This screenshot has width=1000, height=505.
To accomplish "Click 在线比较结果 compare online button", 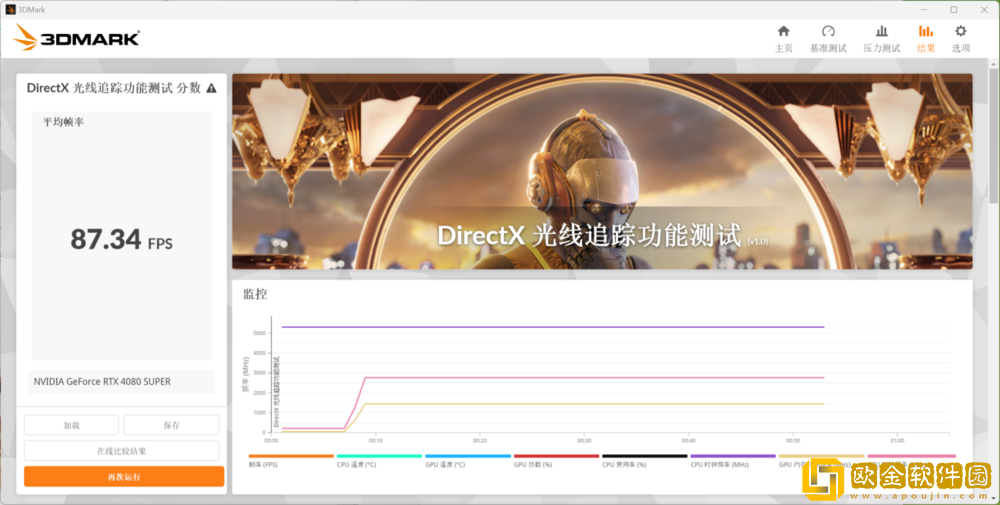I will point(121,451).
